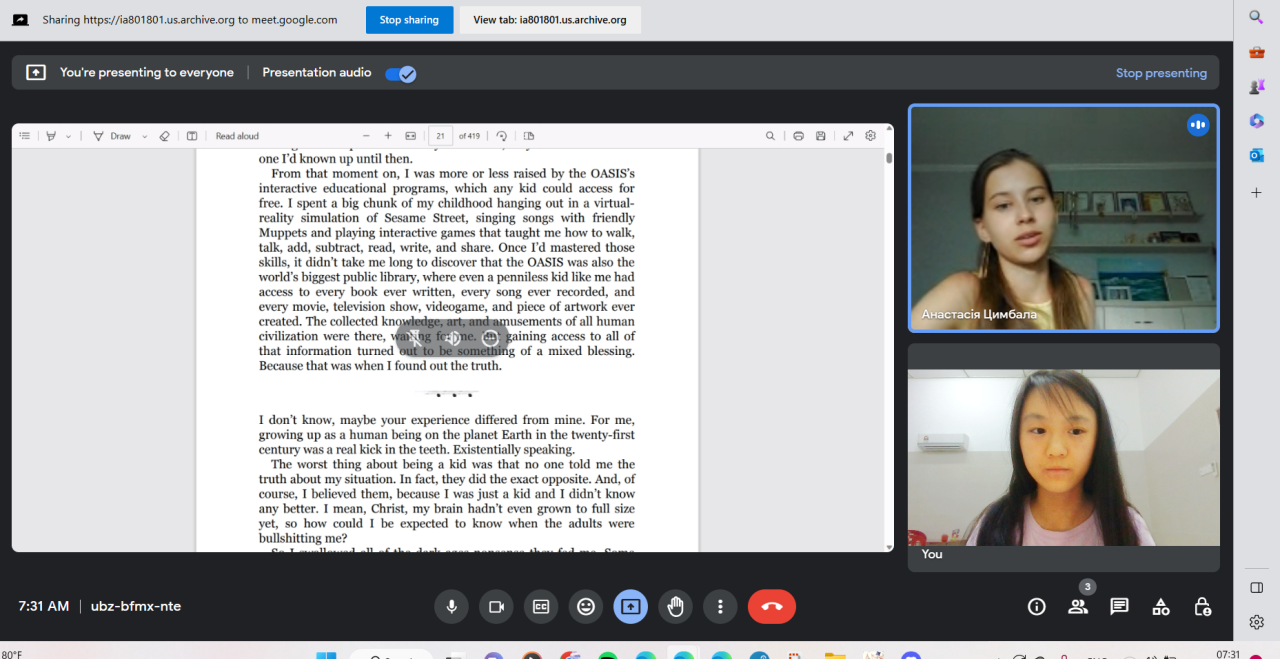Add a sidebar app with plus icon
The width and height of the screenshot is (1280, 659).
(1257, 192)
